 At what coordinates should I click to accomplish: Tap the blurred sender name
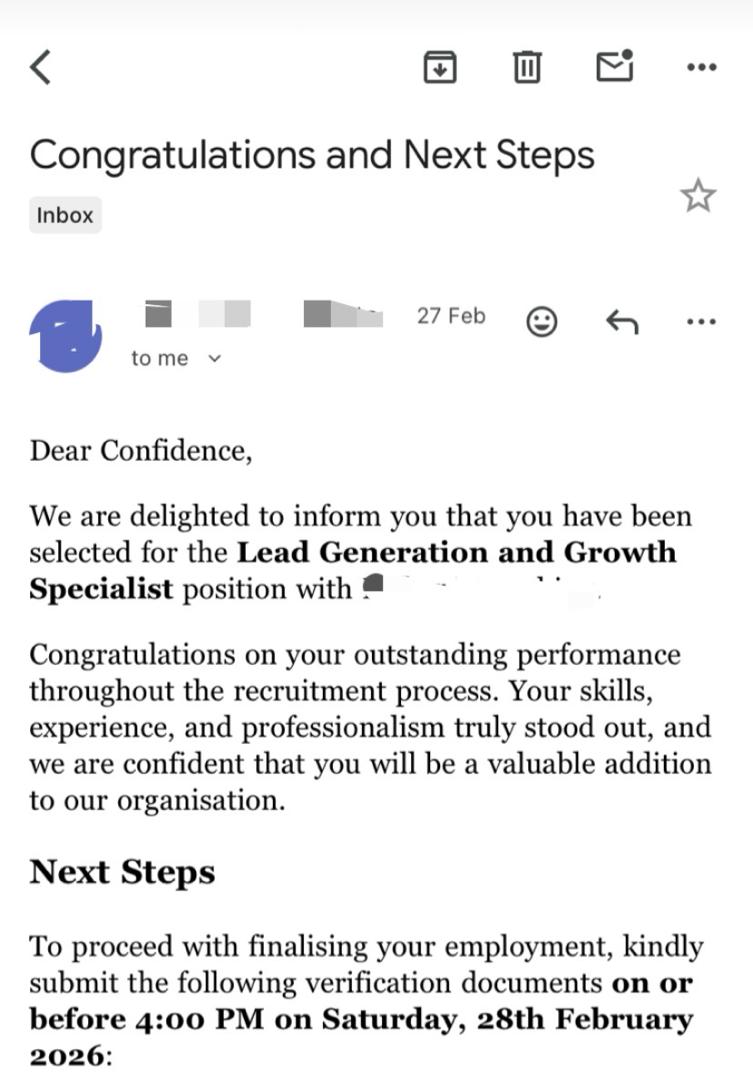[x=264, y=314]
